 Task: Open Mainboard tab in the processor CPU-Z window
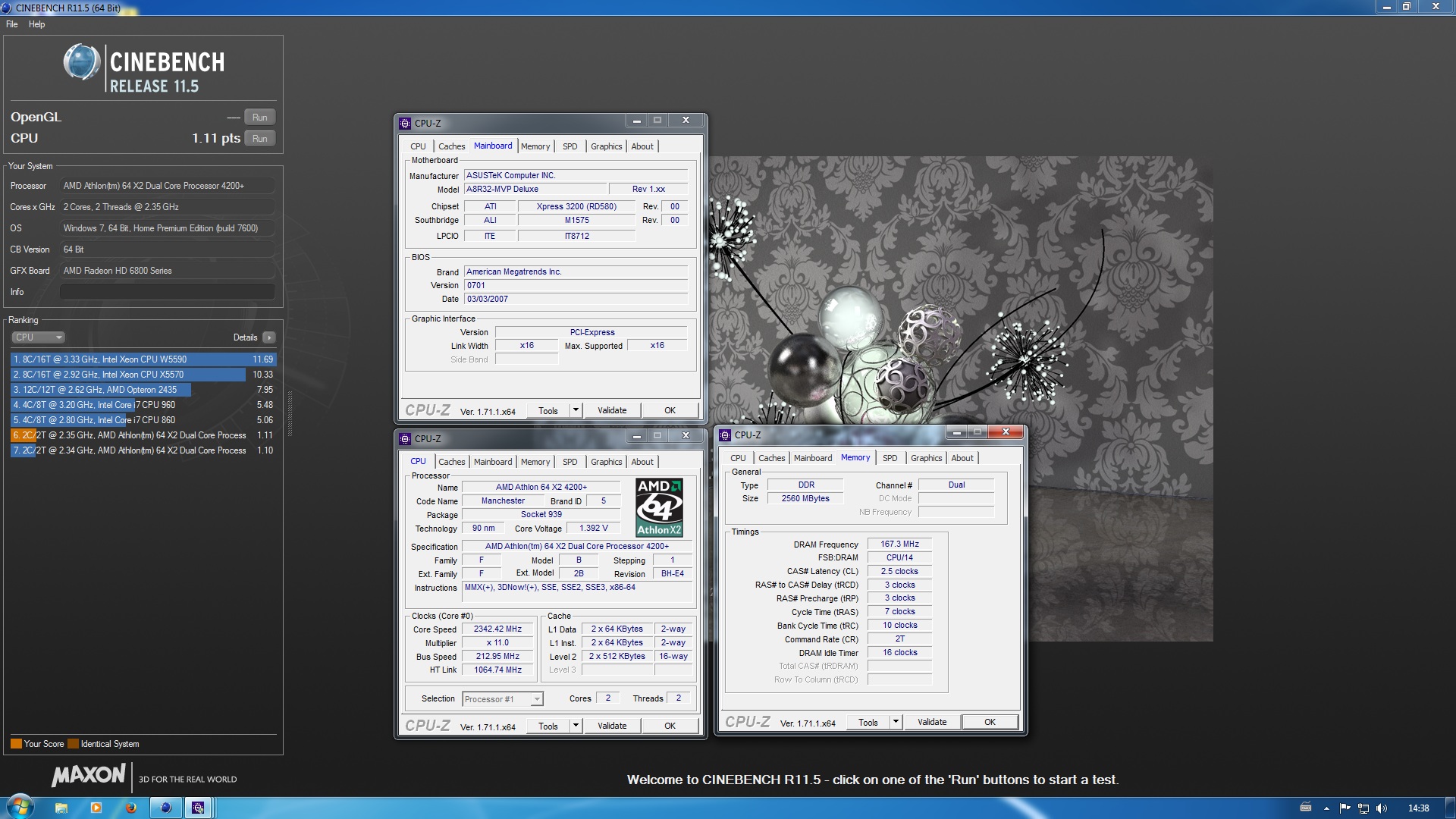(493, 462)
